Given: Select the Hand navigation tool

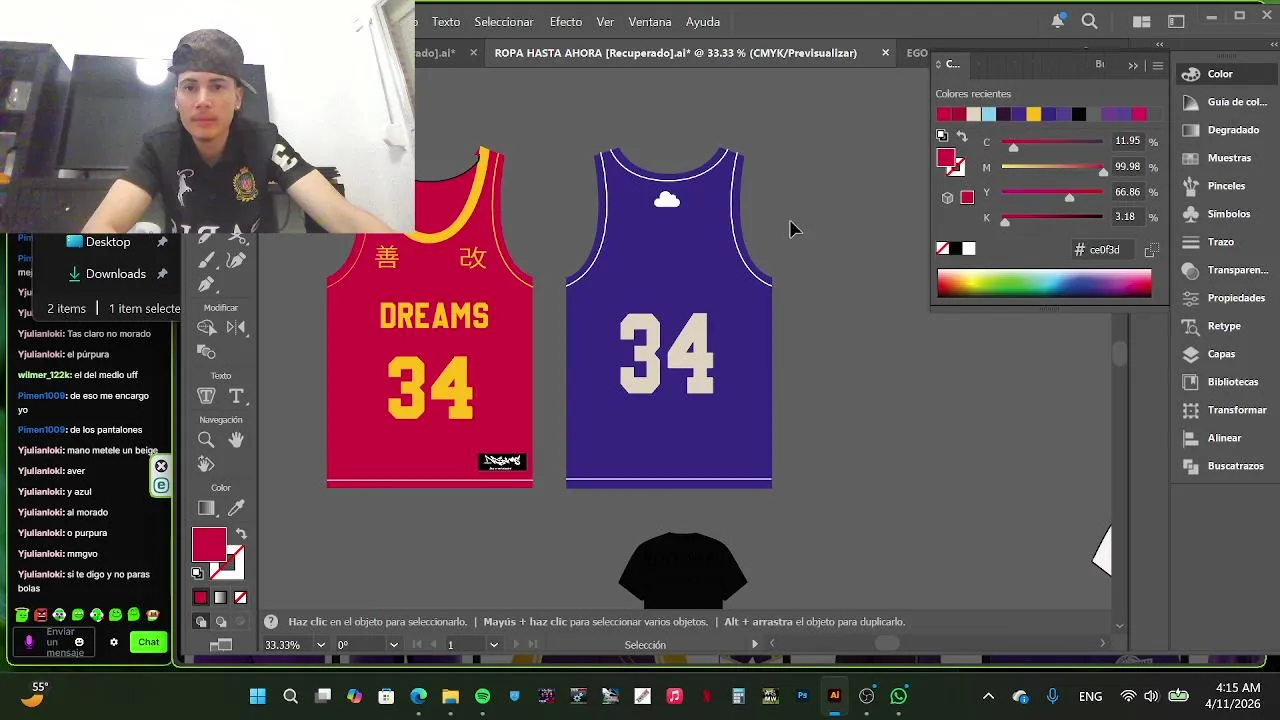Looking at the screenshot, I should [236, 440].
